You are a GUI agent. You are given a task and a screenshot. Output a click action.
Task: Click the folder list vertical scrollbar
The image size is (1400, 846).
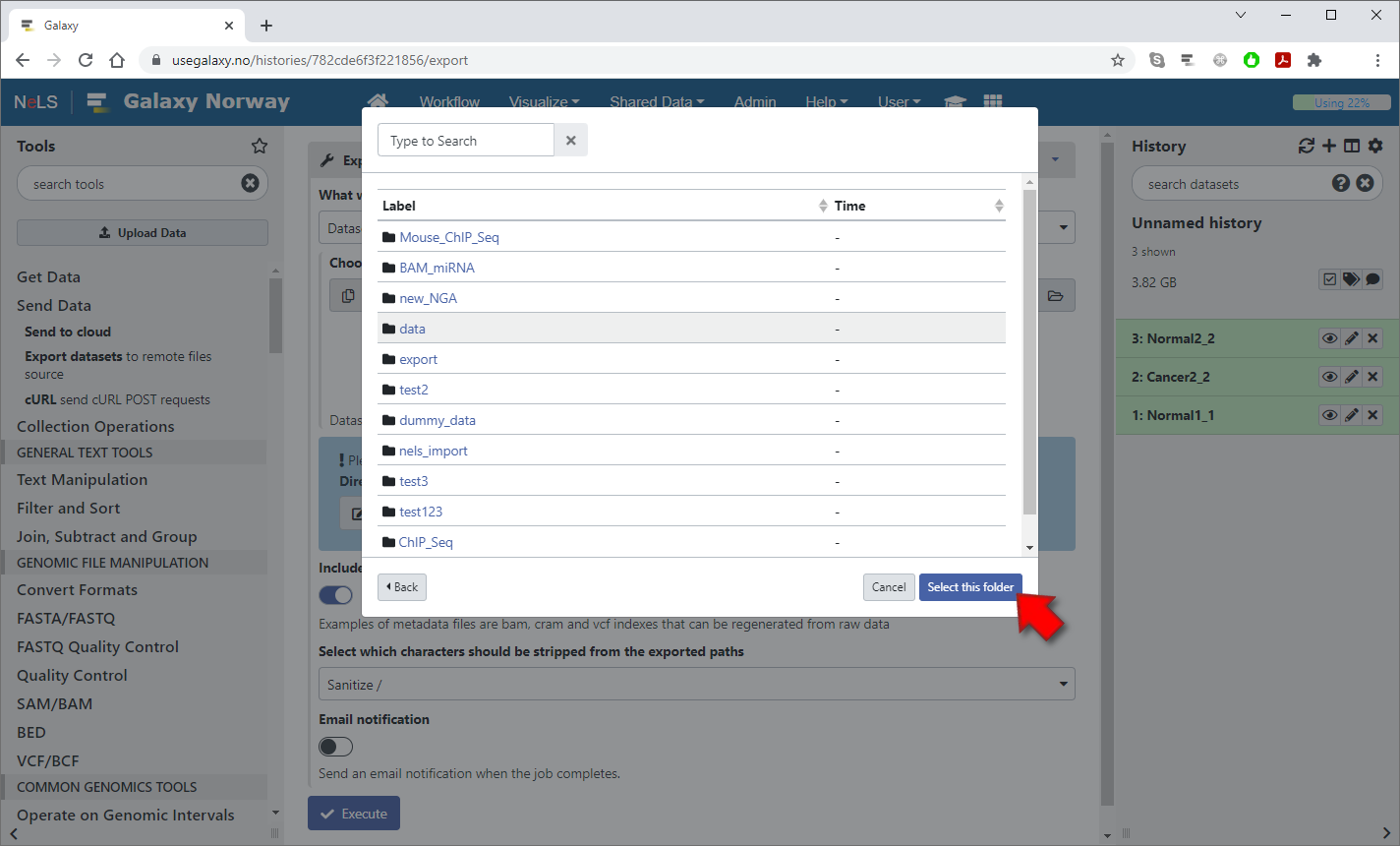point(1029,354)
